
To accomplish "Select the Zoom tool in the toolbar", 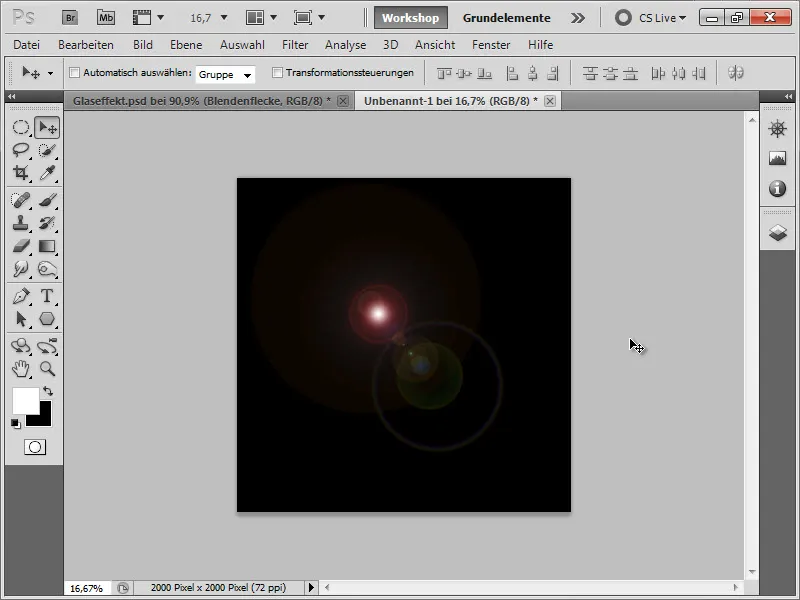I will click(x=46, y=368).
